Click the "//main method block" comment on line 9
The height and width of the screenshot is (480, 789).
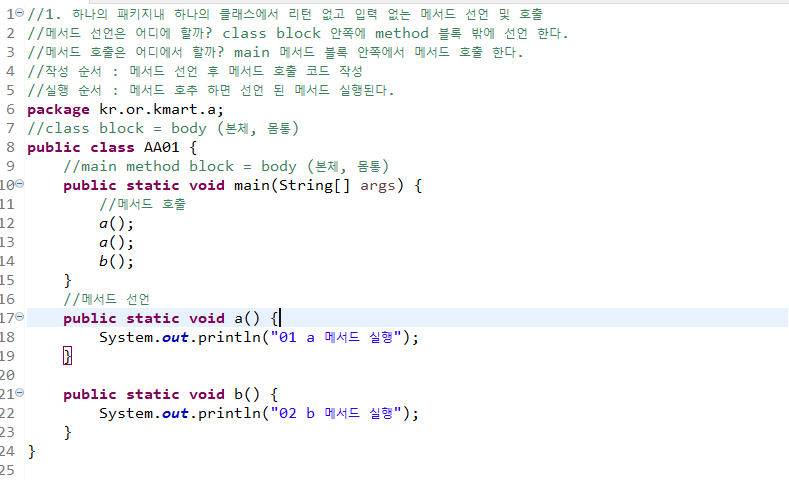[226, 167]
